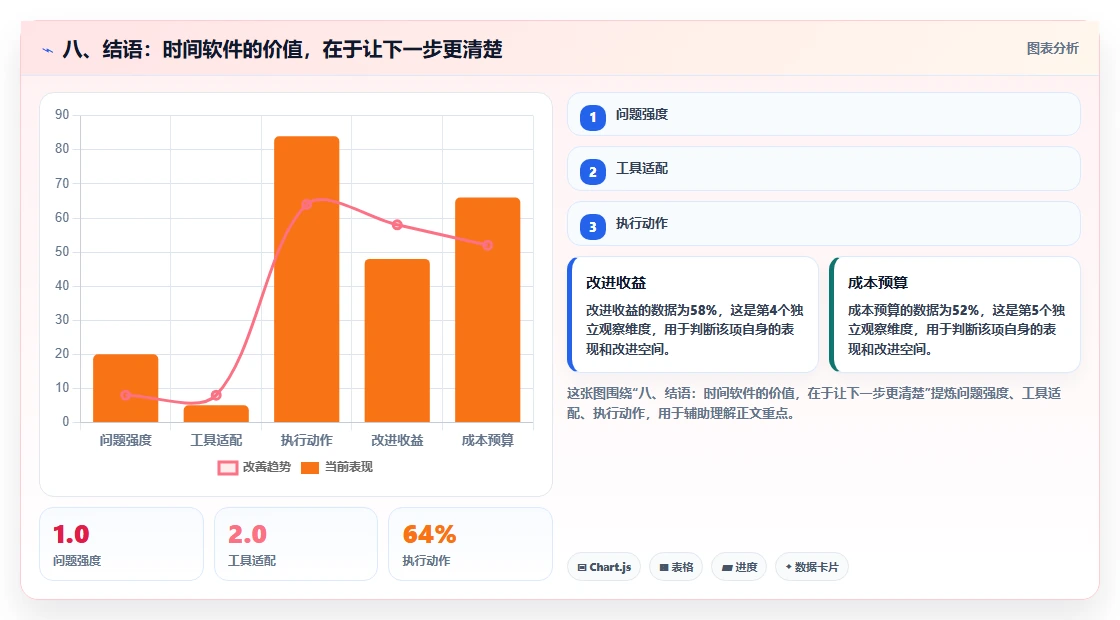Click the numbered badge 1 for 问题强度
1120x620 pixels.
[593, 117]
